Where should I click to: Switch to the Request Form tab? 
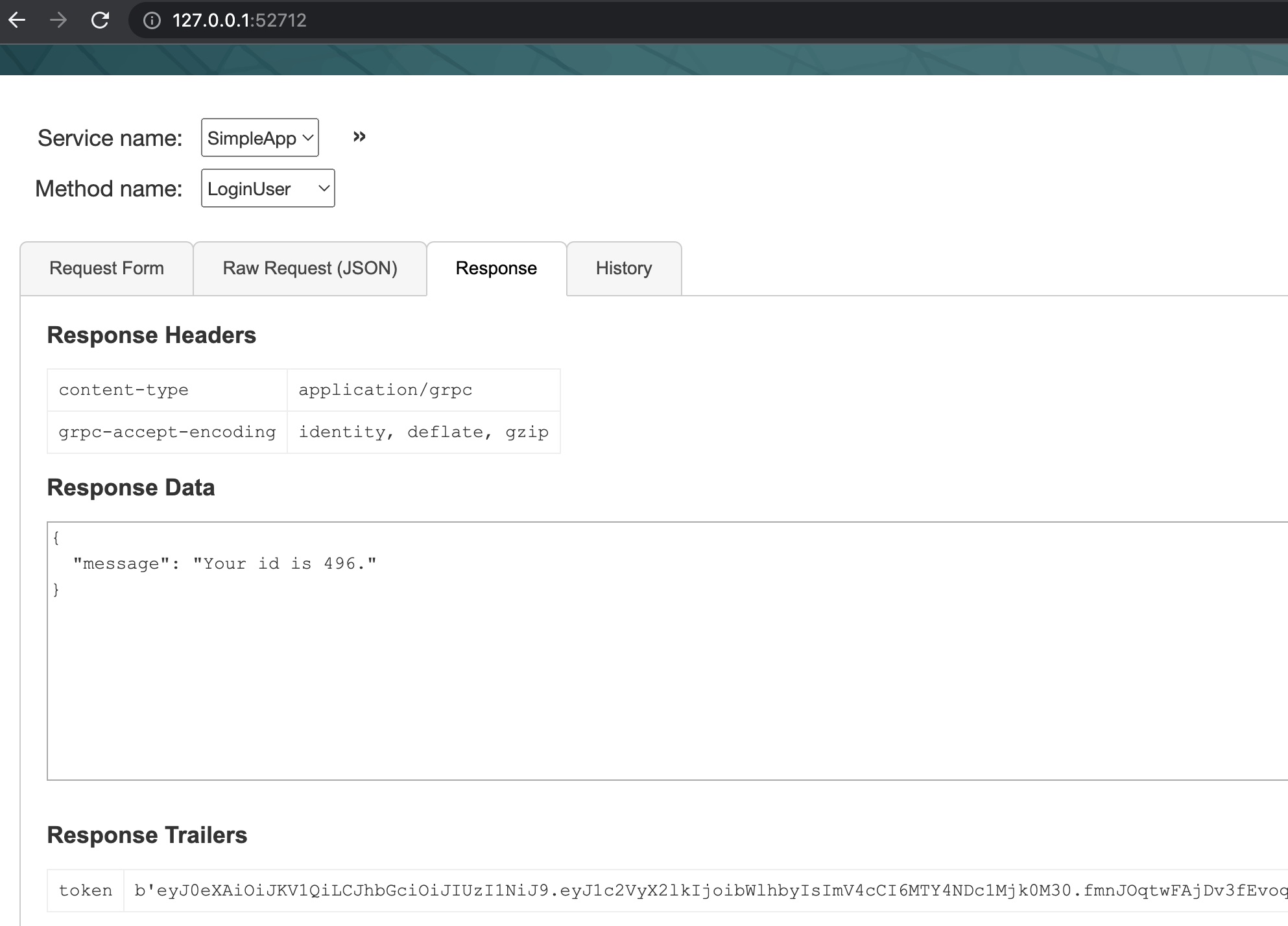[106, 268]
